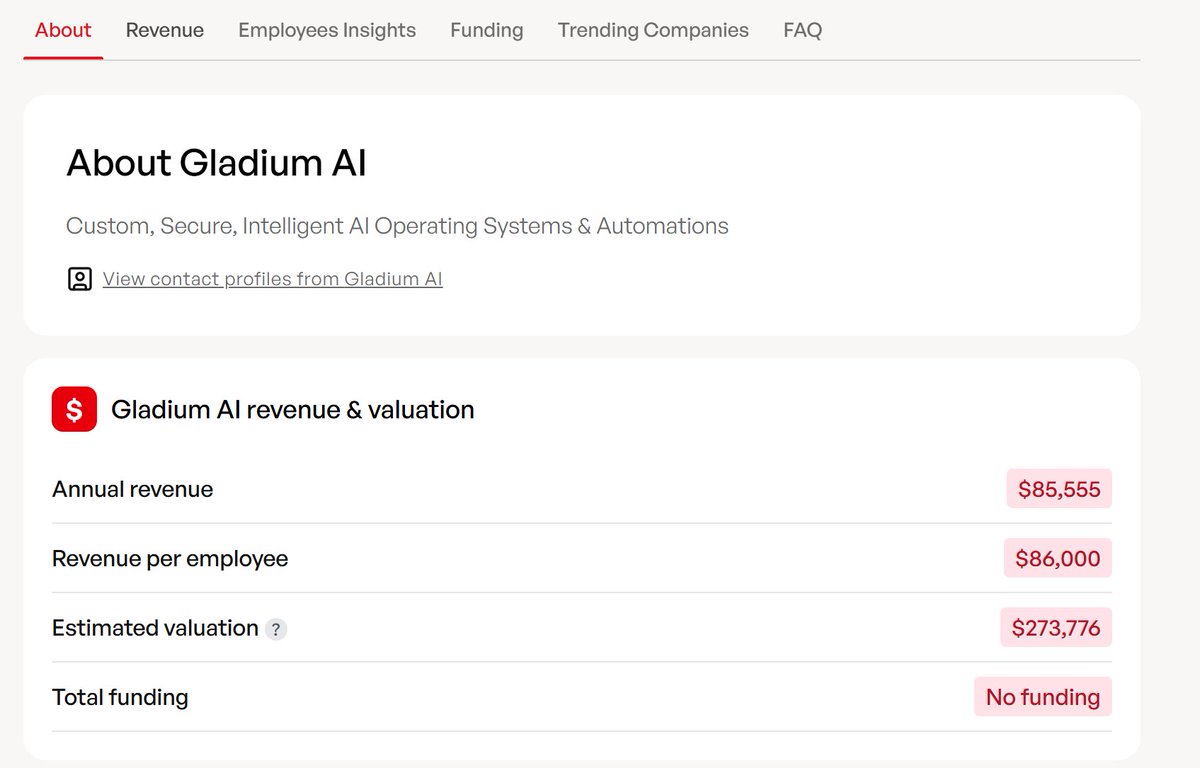Click the Estimated valuation label
This screenshot has width=1200, height=768.
point(155,628)
